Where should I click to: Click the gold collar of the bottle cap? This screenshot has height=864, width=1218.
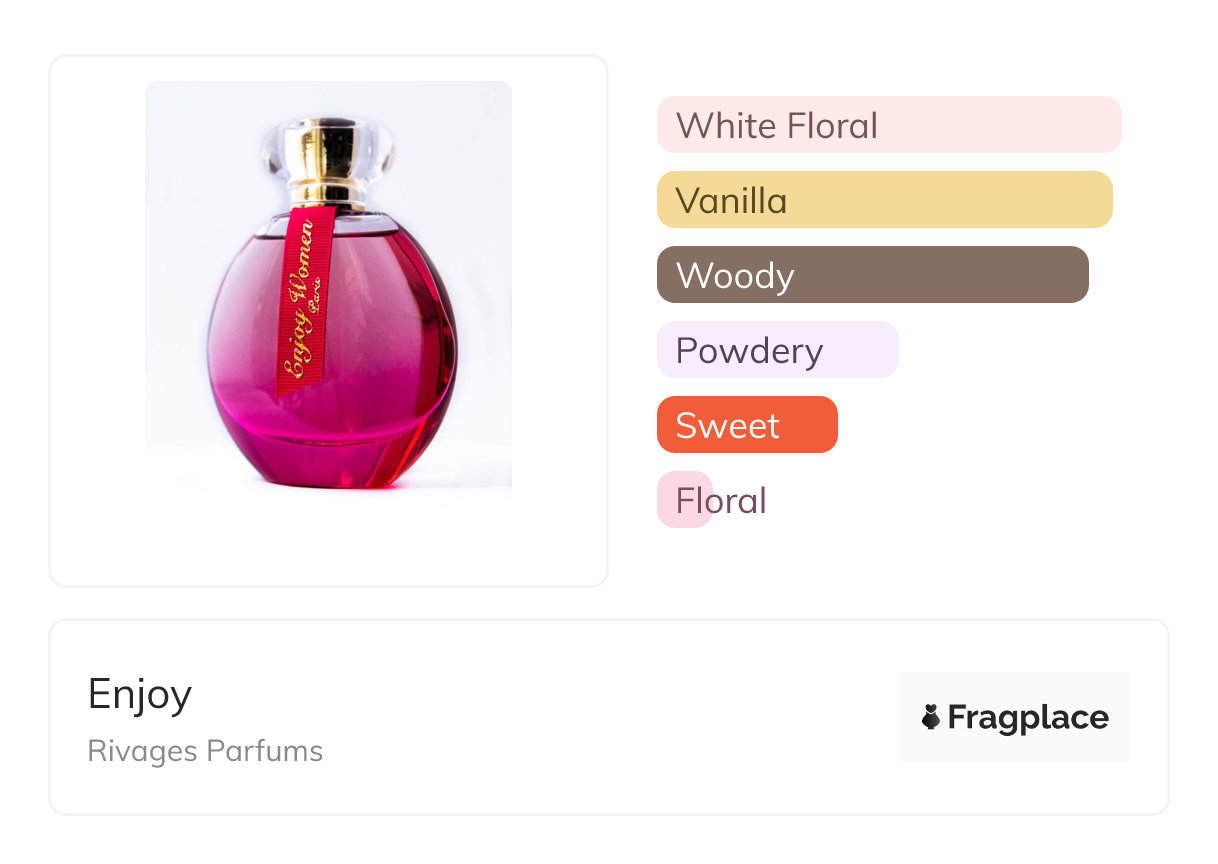[x=328, y=192]
